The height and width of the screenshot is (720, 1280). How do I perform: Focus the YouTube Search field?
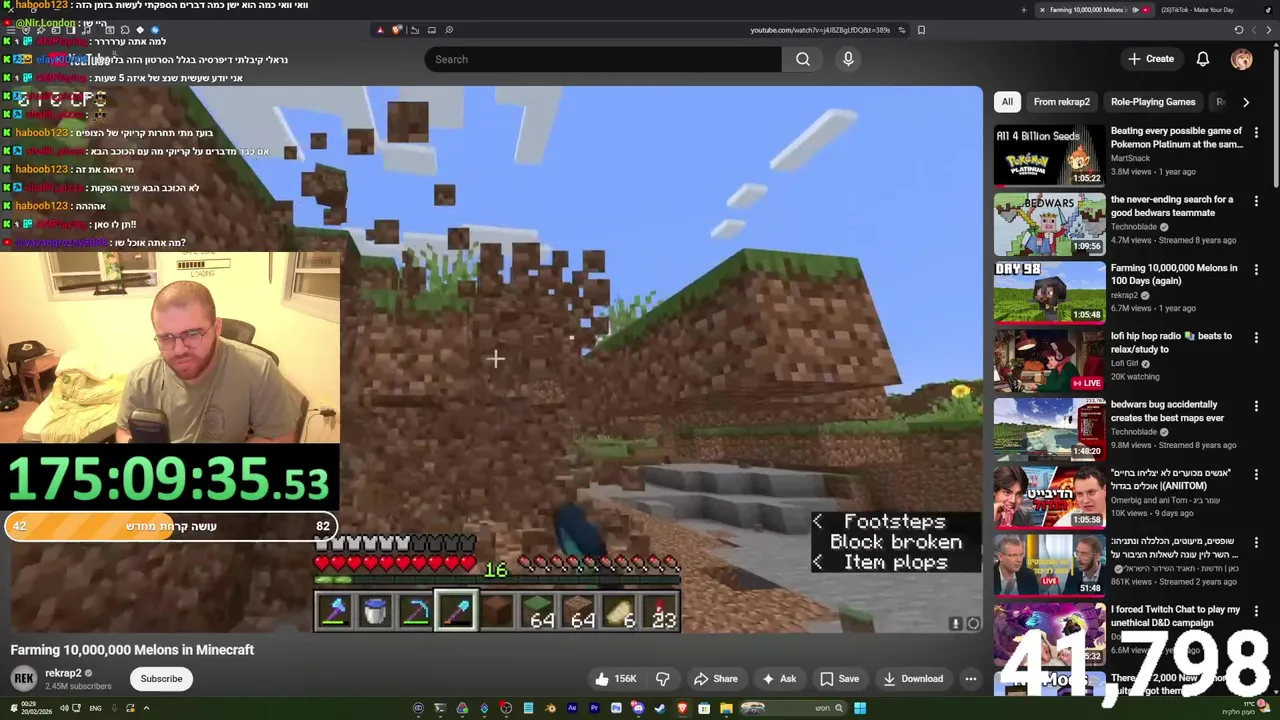(603, 59)
